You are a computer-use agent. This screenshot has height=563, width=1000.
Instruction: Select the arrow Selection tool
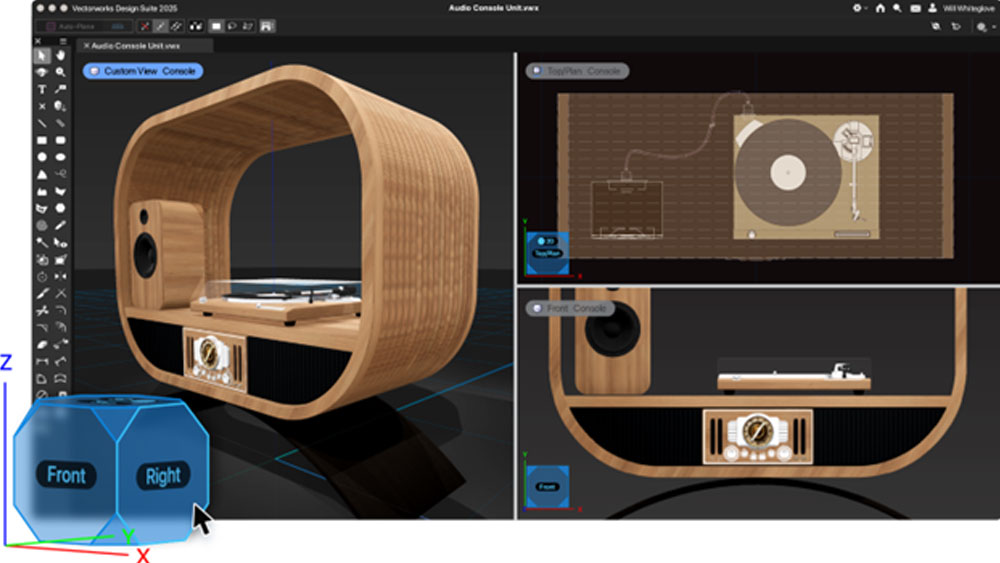coord(42,56)
